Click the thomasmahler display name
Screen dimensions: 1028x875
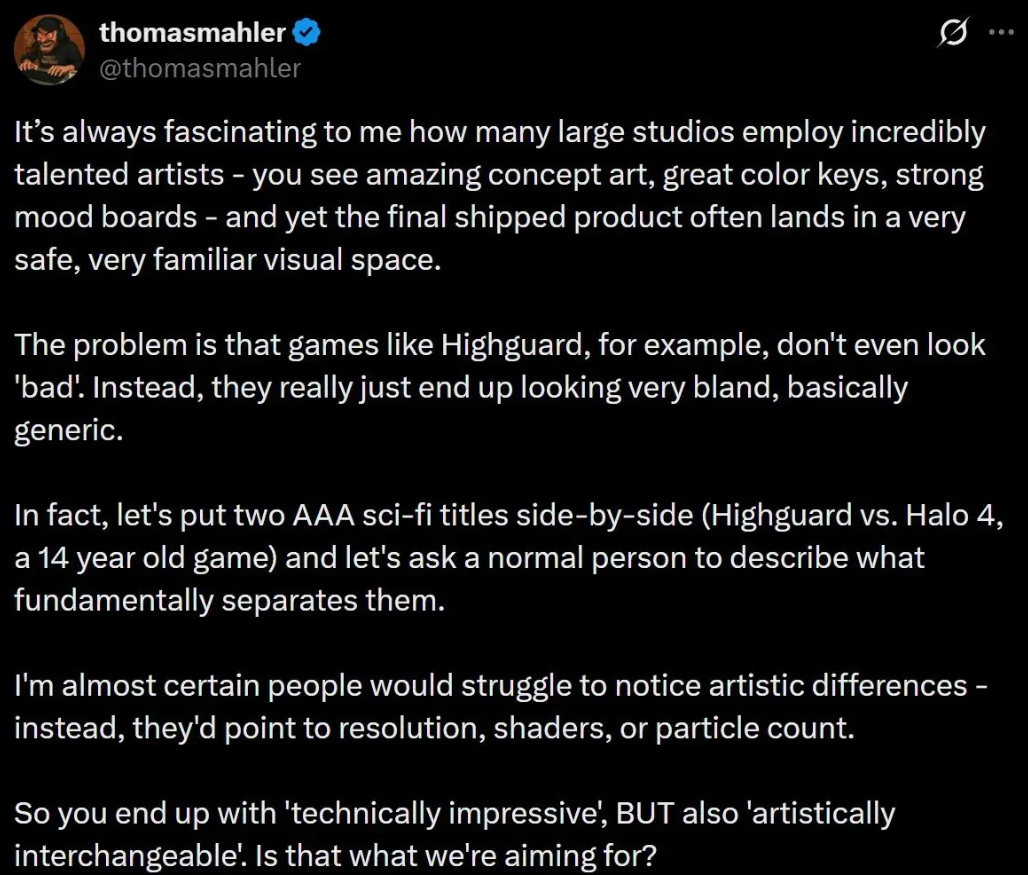click(x=193, y=33)
